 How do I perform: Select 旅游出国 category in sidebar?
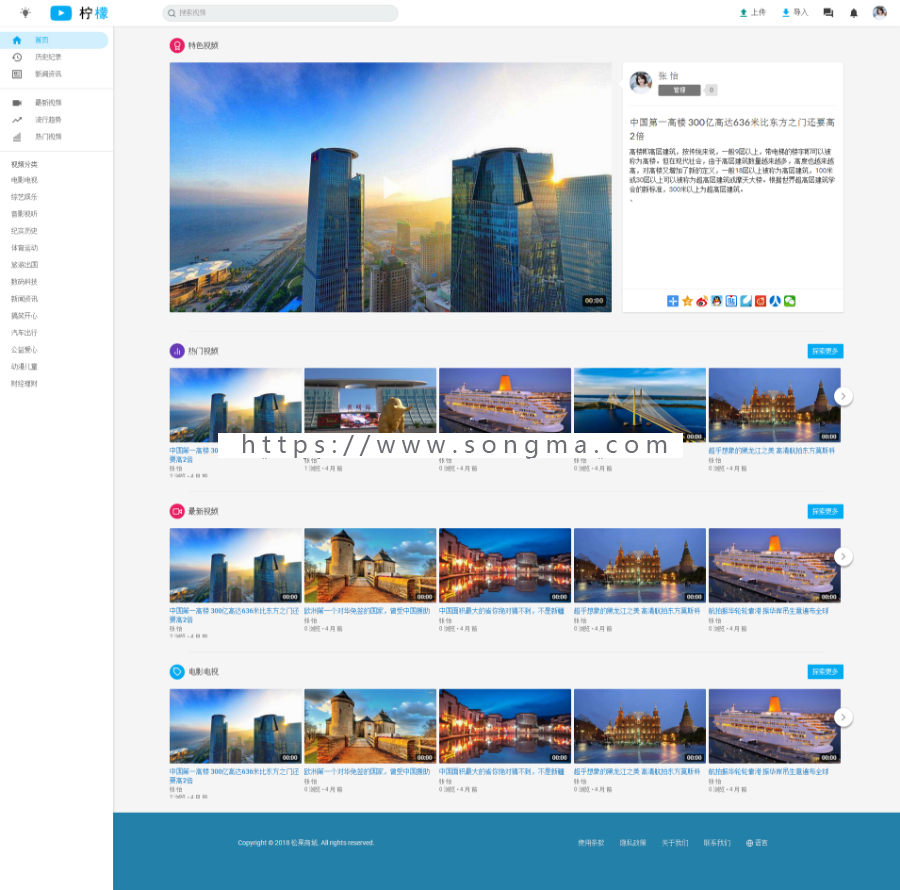(24, 265)
